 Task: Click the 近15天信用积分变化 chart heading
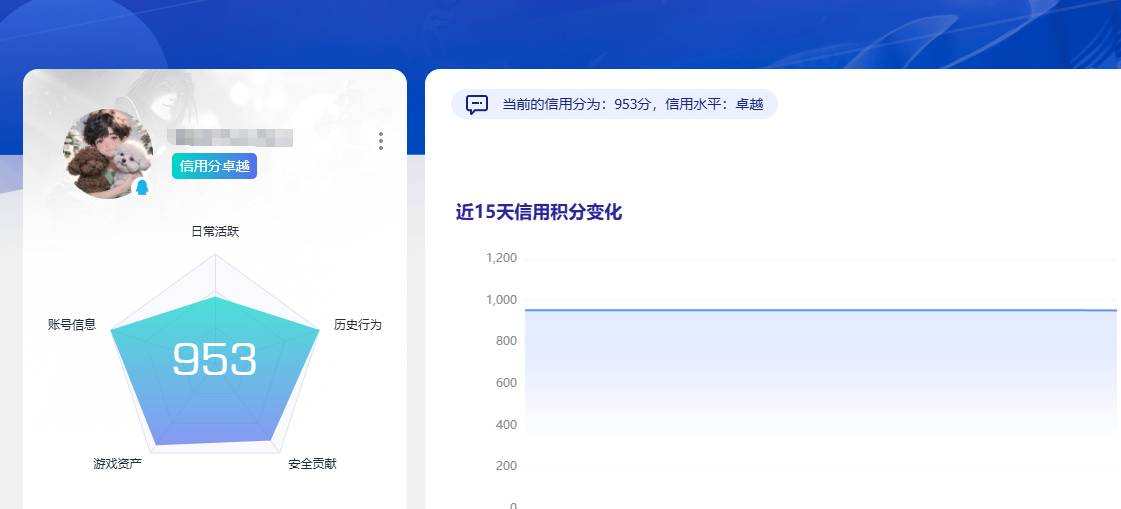pos(539,212)
